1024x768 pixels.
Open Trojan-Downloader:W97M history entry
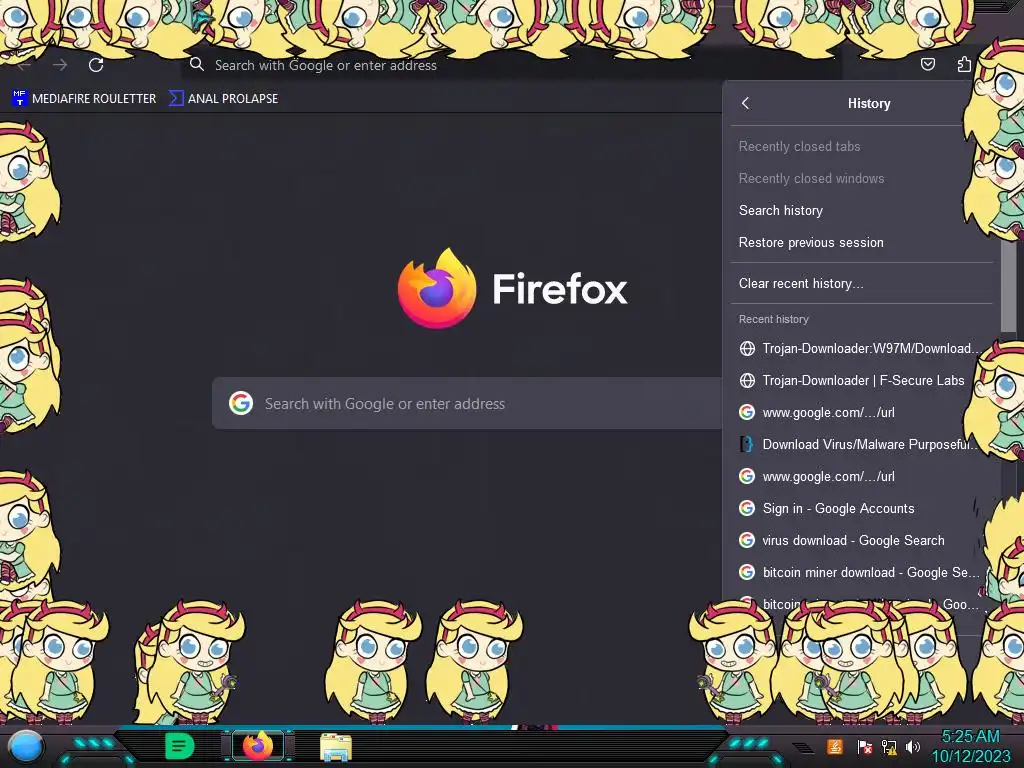pos(861,348)
